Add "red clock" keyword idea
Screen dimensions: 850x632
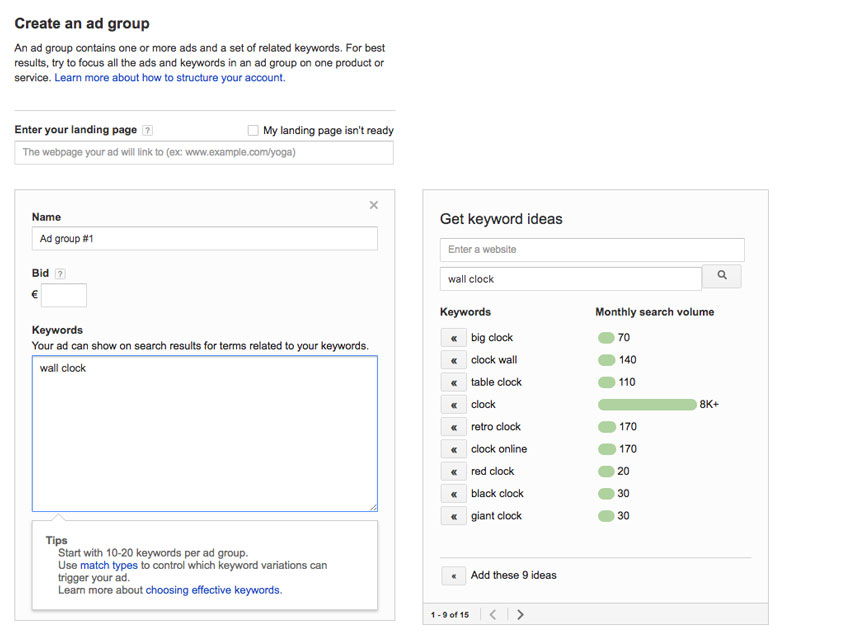[453, 470]
